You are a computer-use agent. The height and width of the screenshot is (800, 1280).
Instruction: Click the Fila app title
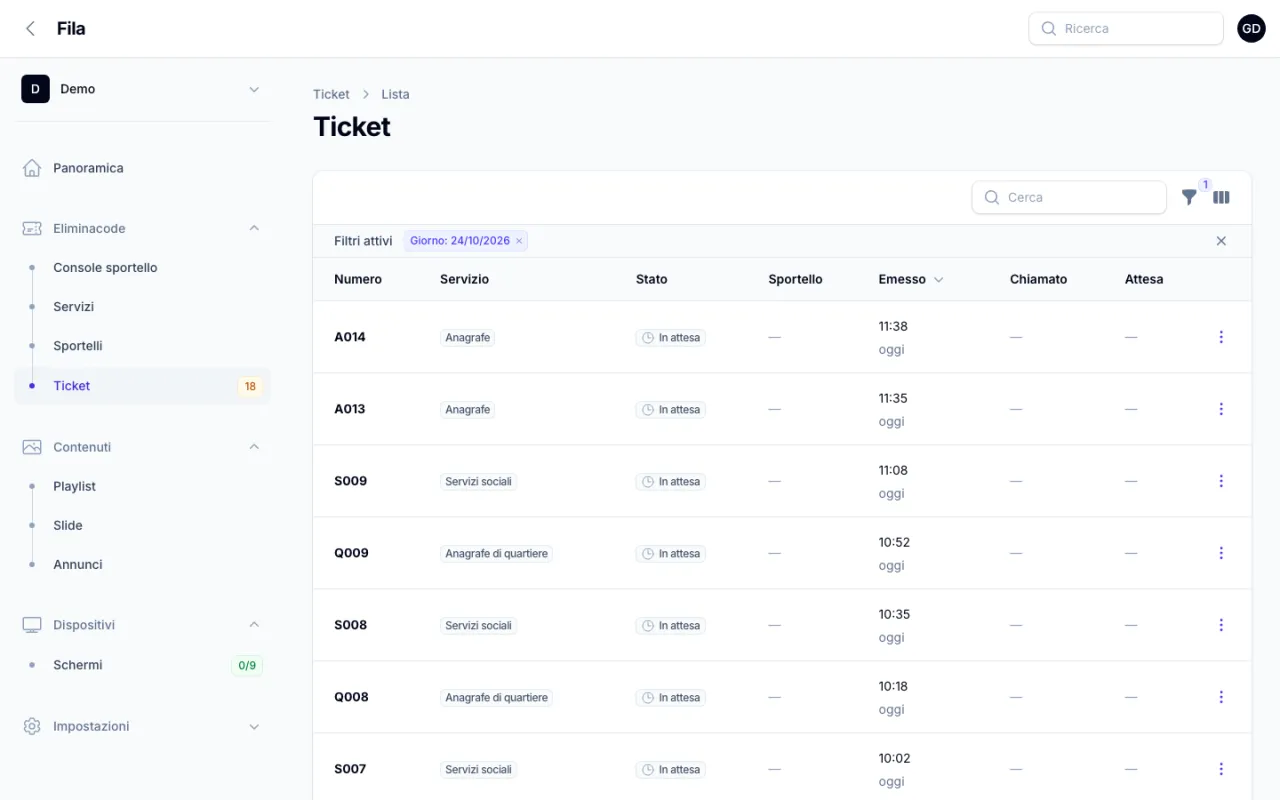[x=71, y=29]
